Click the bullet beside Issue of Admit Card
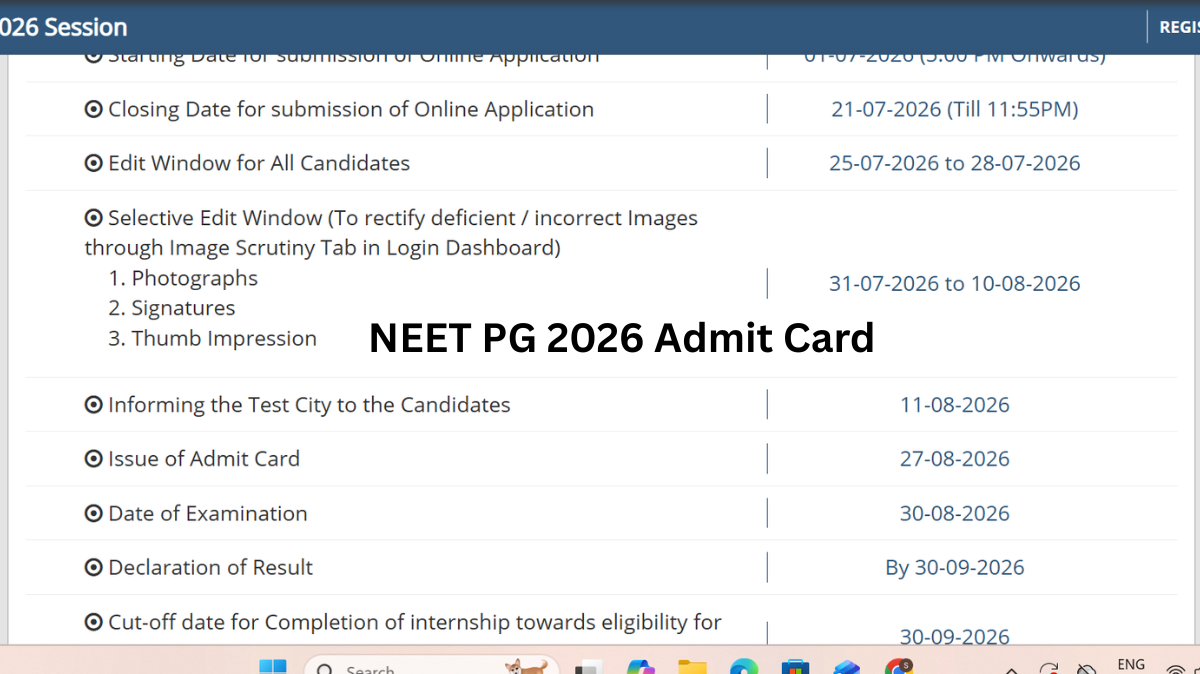This screenshot has width=1200, height=674. click(x=94, y=459)
